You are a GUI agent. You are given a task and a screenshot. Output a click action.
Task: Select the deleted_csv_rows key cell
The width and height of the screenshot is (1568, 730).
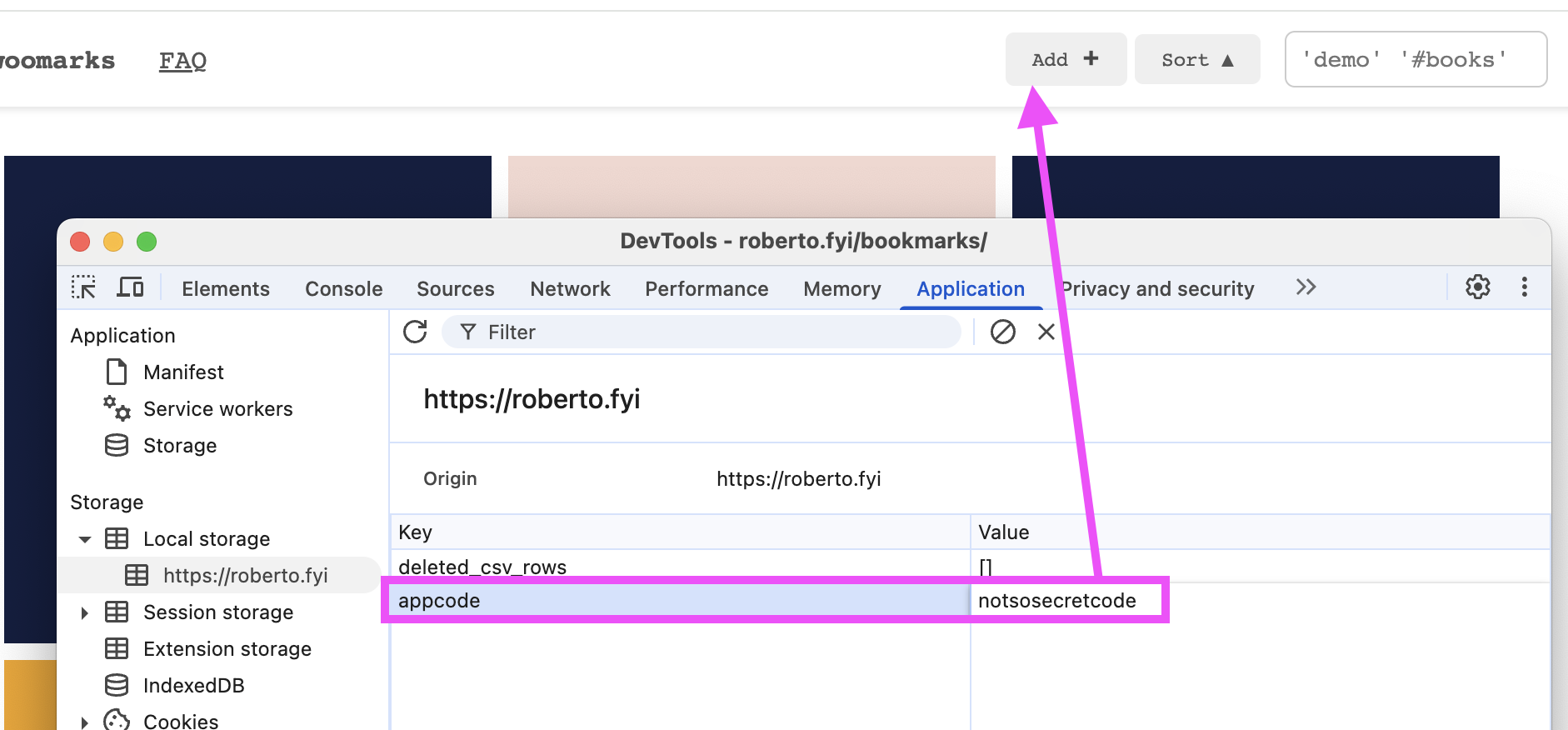click(680, 567)
